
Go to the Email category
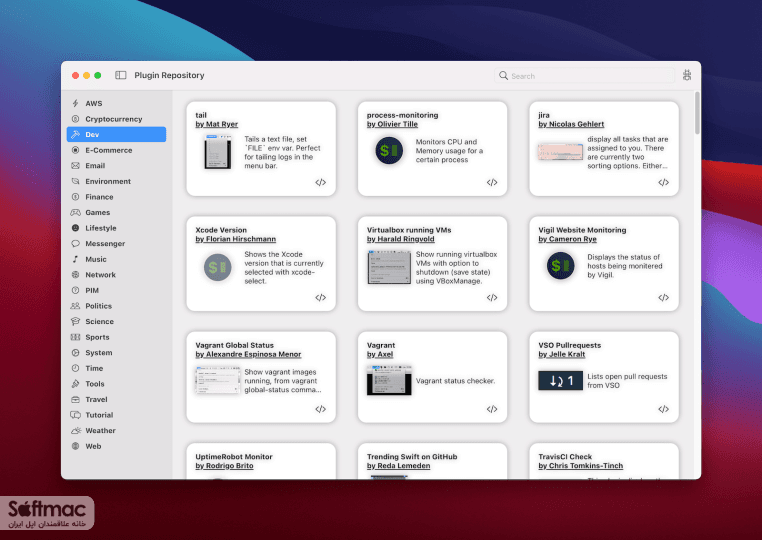tap(116, 165)
